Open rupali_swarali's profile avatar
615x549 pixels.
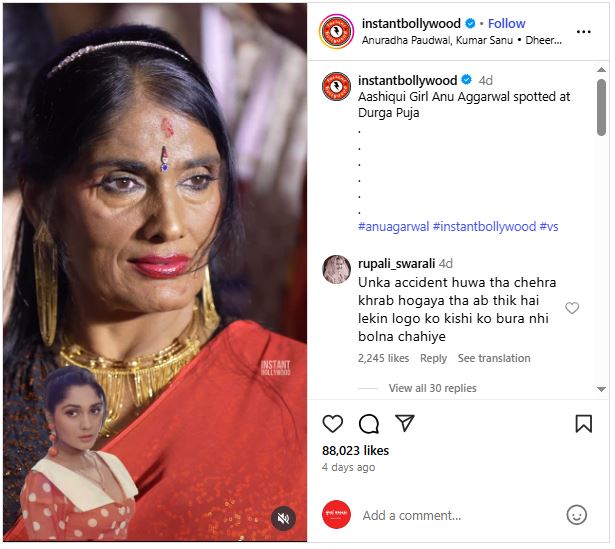tap(336, 269)
